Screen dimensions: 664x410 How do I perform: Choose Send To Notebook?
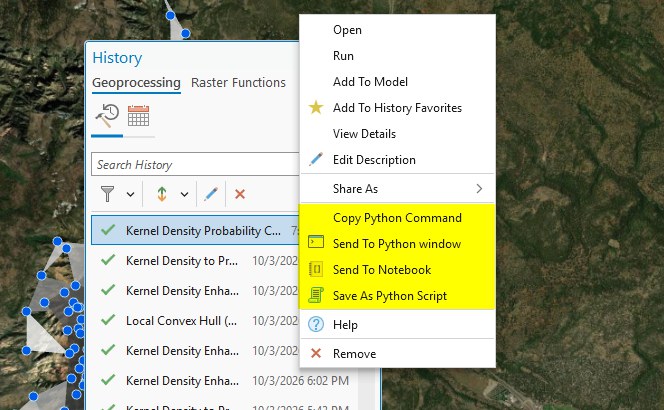point(397,270)
